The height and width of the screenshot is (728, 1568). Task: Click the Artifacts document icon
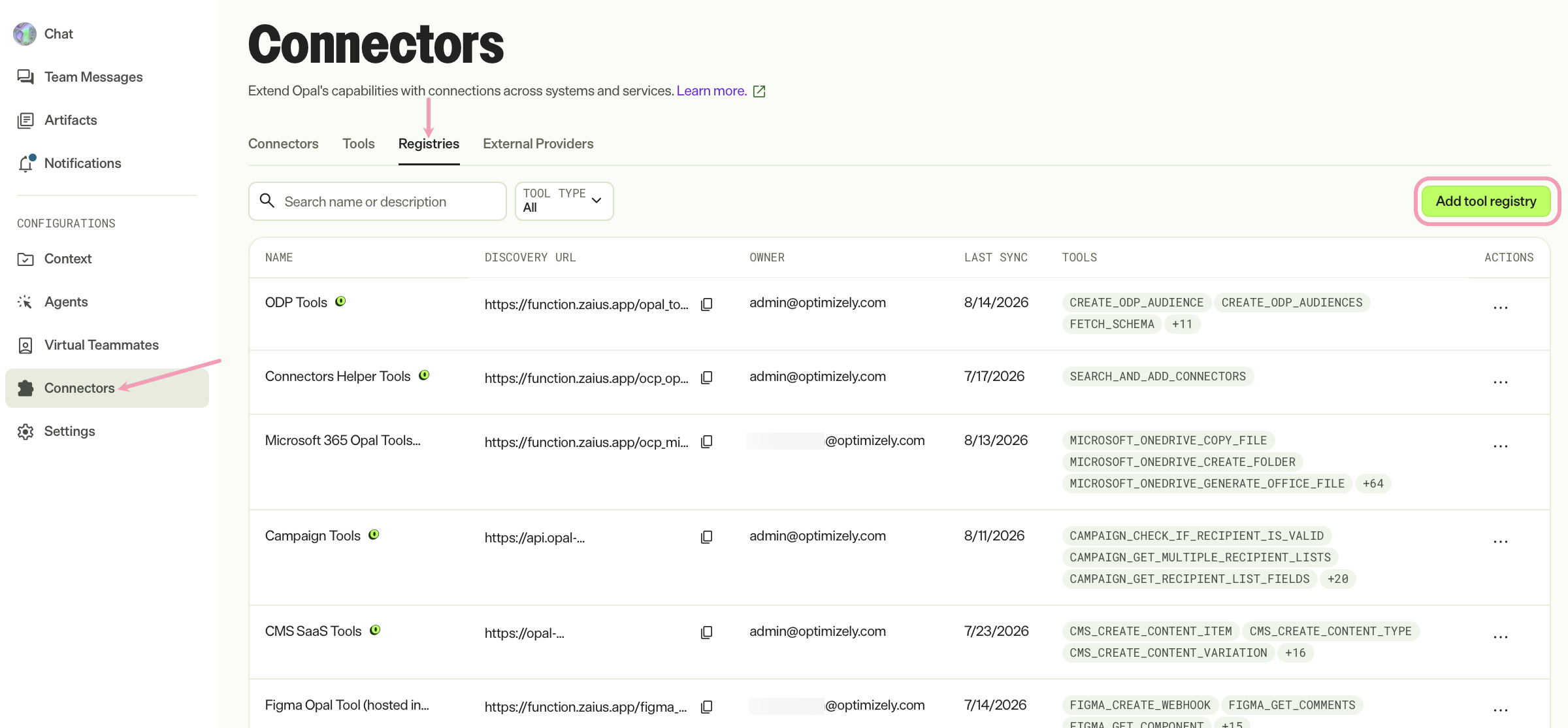[25, 120]
